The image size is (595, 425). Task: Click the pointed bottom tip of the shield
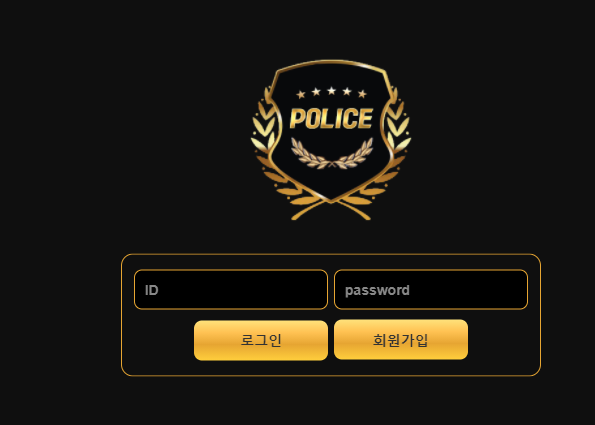[x=331, y=200]
